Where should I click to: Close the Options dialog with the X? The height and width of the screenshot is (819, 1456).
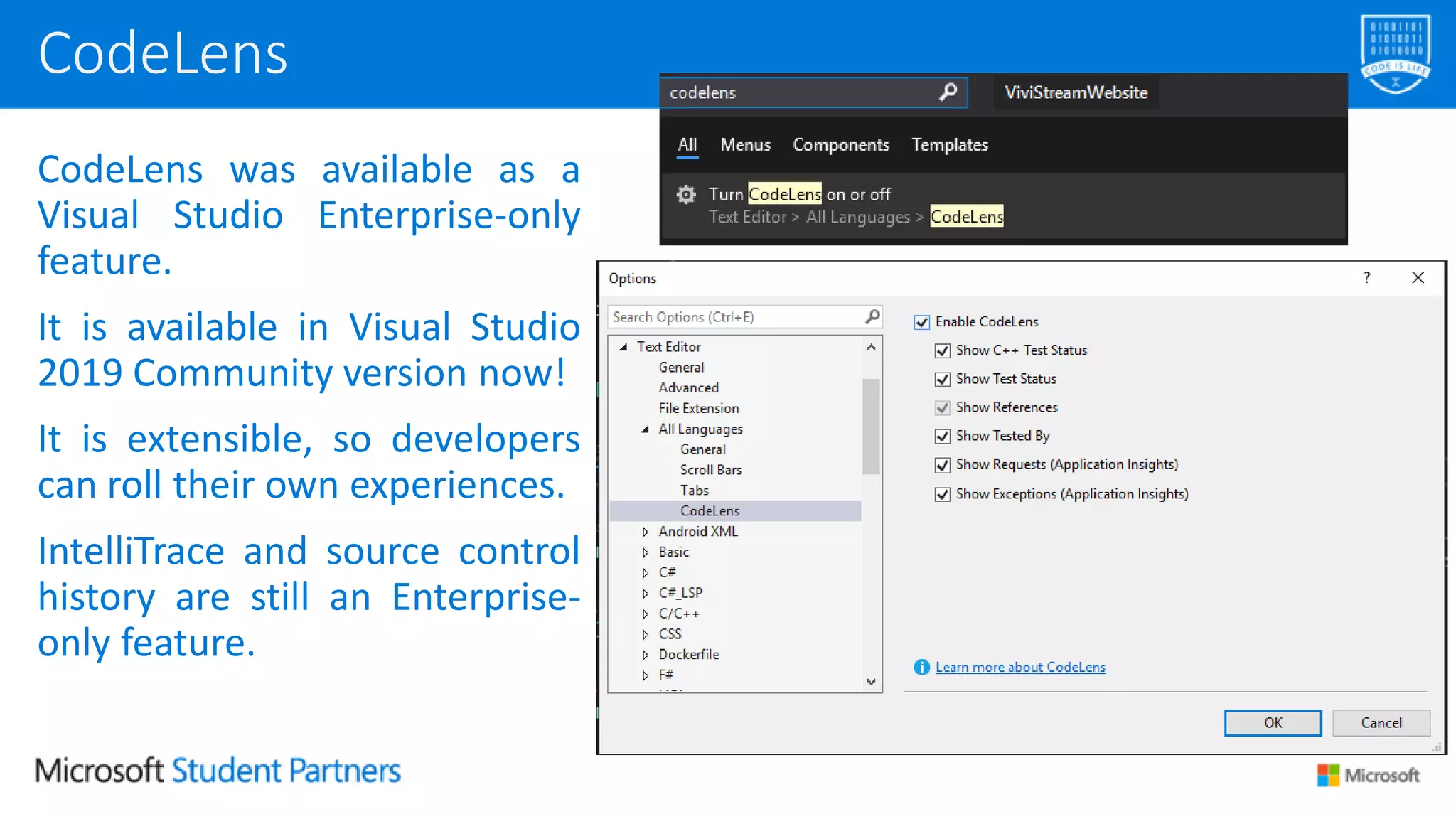point(1418,278)
